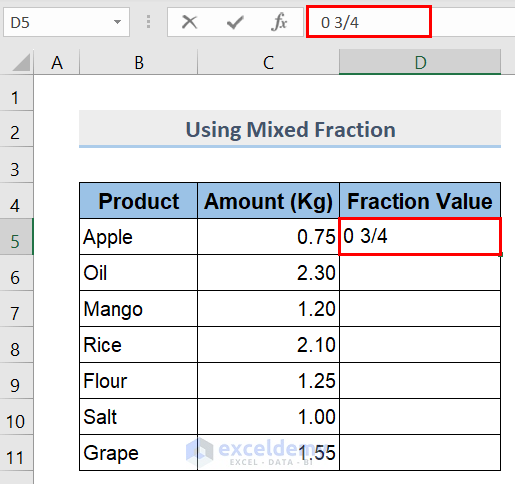The height and width of the screenshot is (484, 515).
Task: Select row 5 header
Action: (16, 237)
